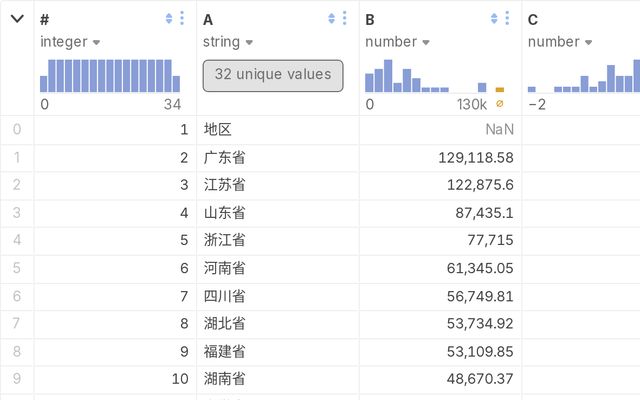Image resolution: width=640 pixels, height=400 pixels.
Task: Sort the # index column
Action: [x=169, y=18]
